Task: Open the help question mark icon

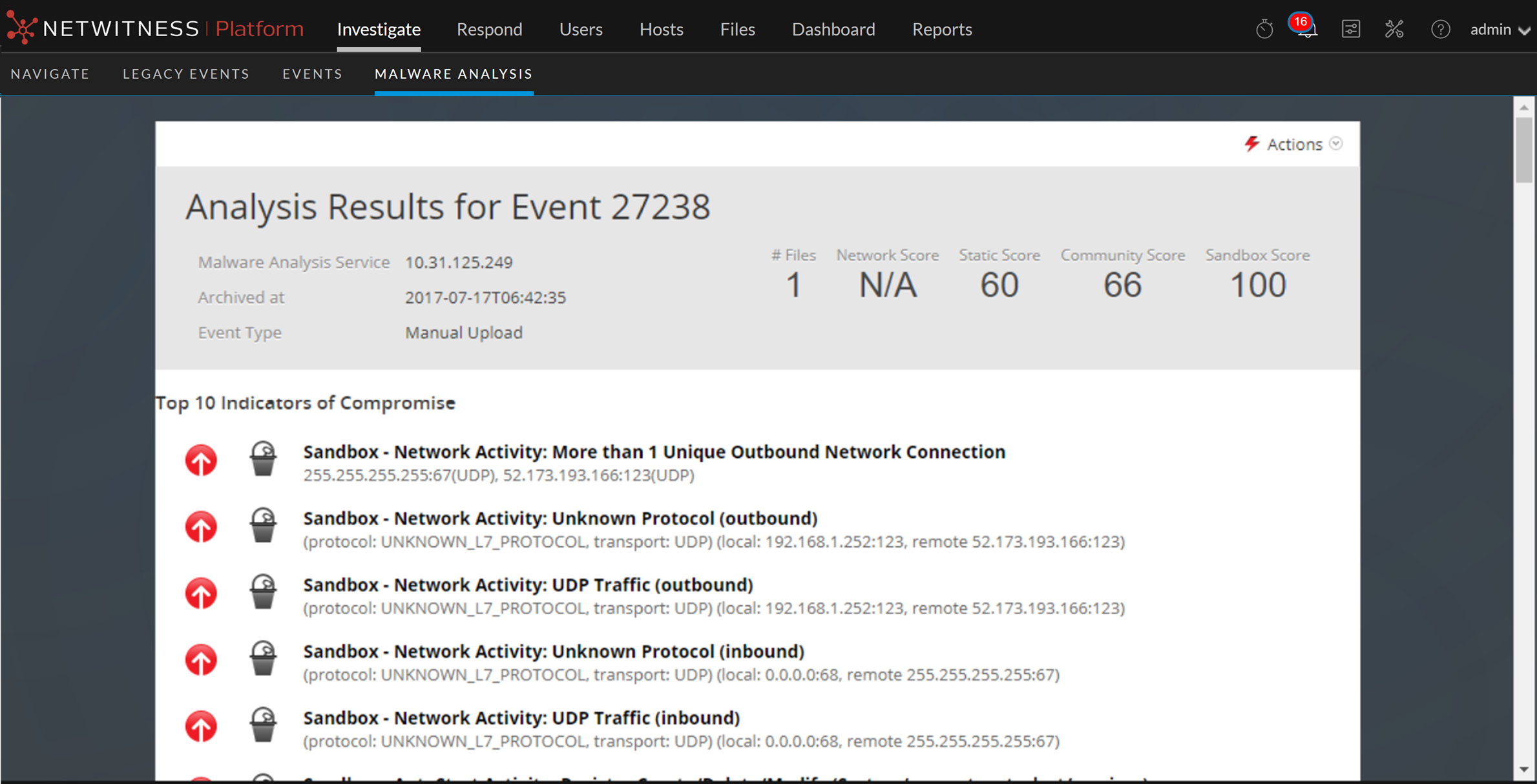Action: [x=1440, y=29]
